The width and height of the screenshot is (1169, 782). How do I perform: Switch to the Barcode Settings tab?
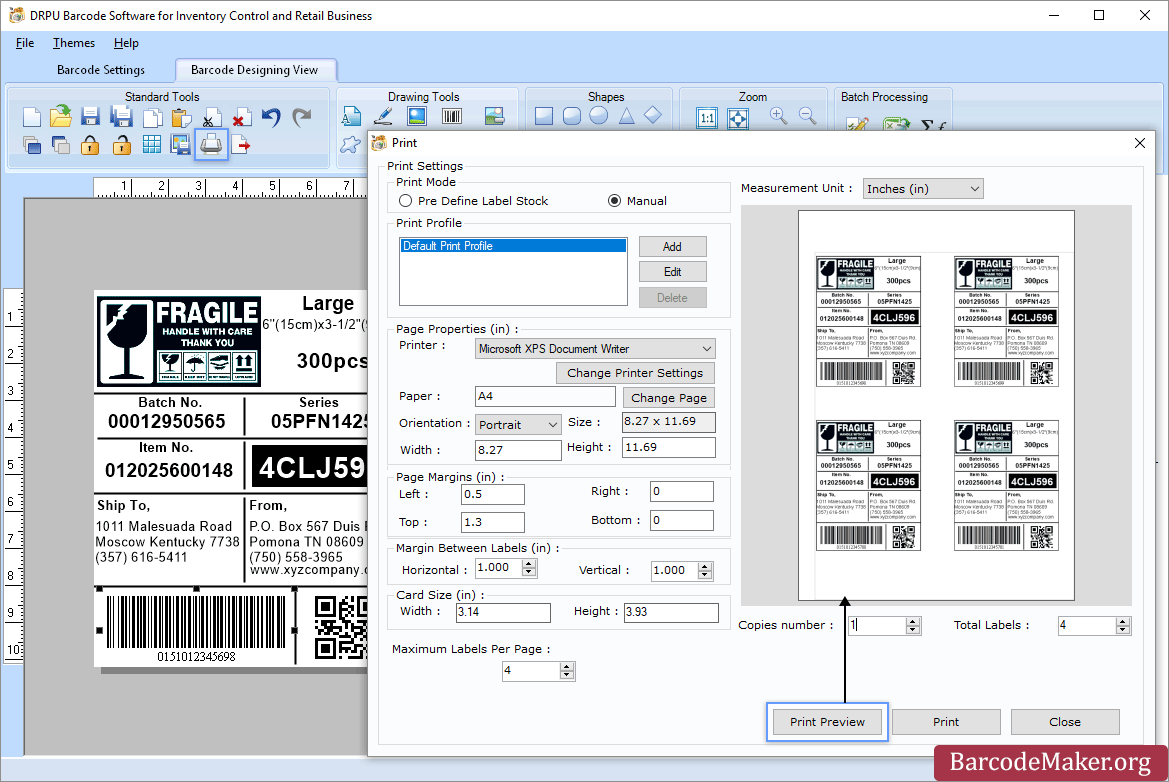101,69
